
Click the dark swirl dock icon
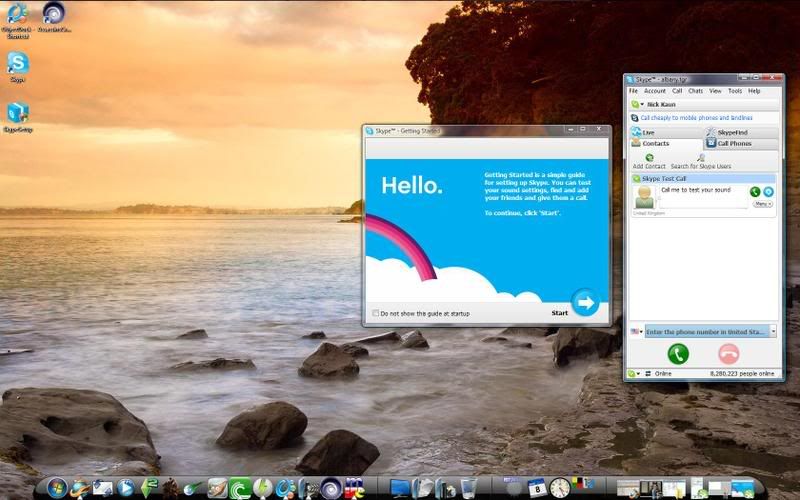click(x=330, y=489)
